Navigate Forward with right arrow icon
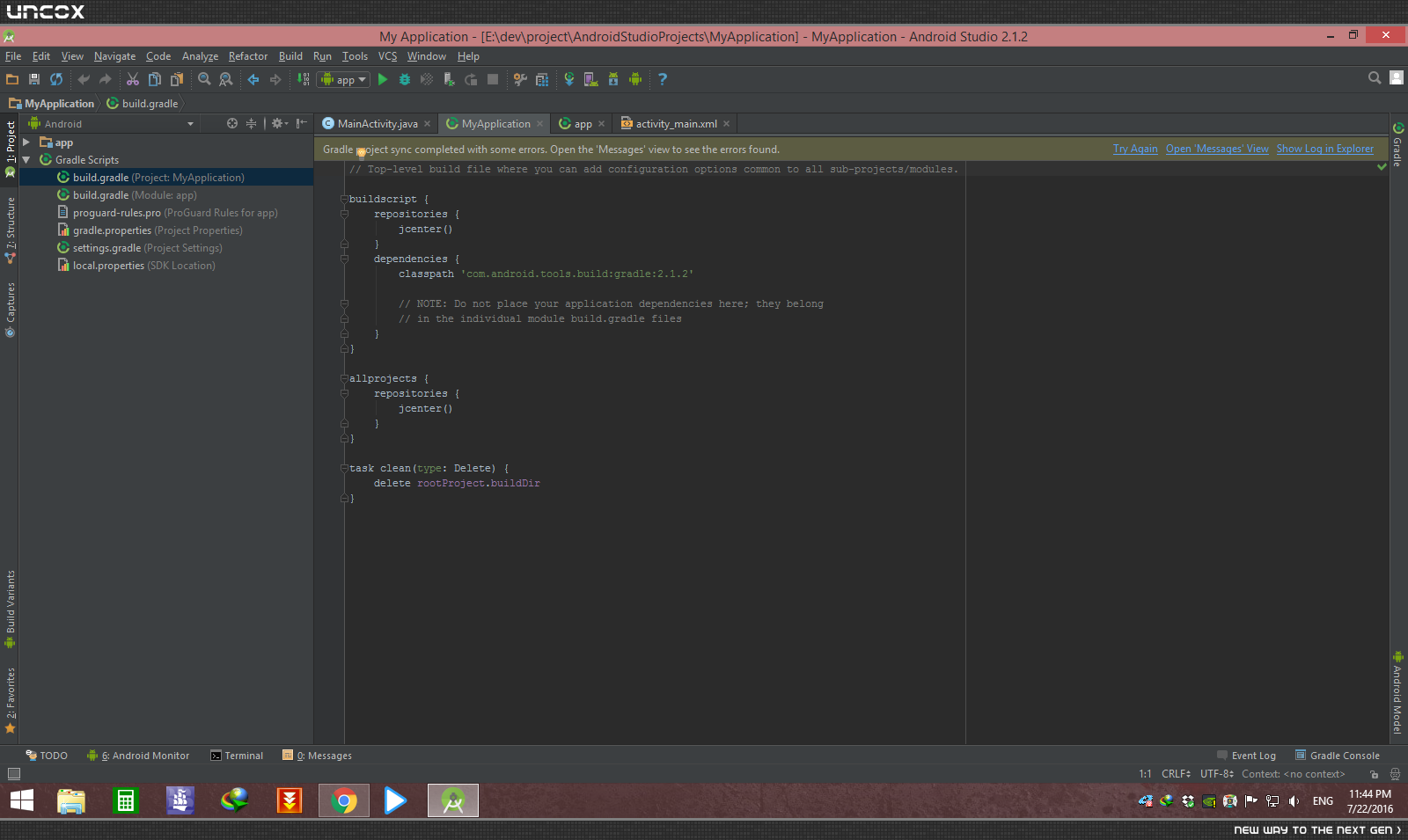Image resolution: width=1408 pixels, height=840 pixels. 275,79
